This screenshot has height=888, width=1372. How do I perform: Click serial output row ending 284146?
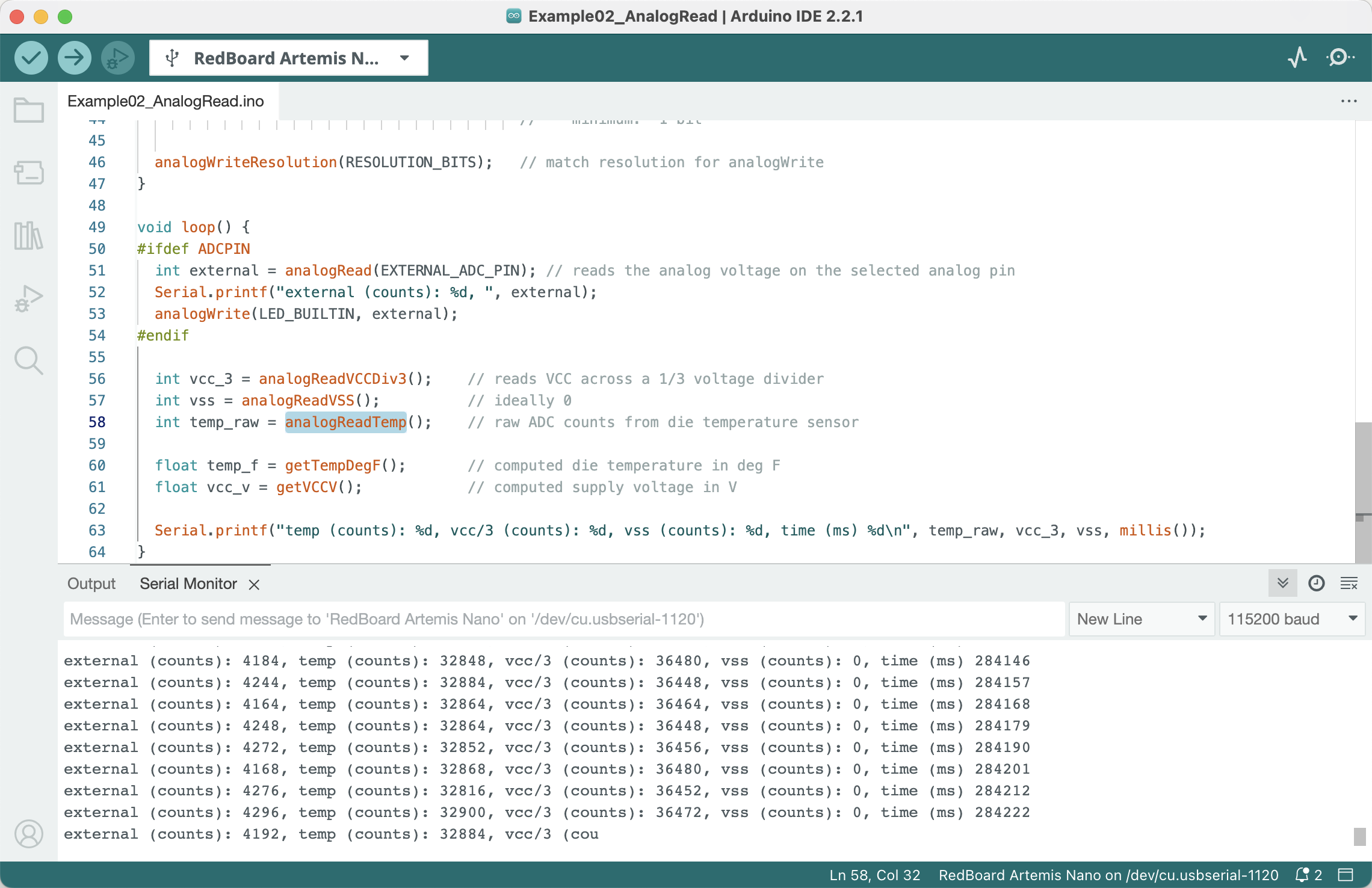coord(547,661)
